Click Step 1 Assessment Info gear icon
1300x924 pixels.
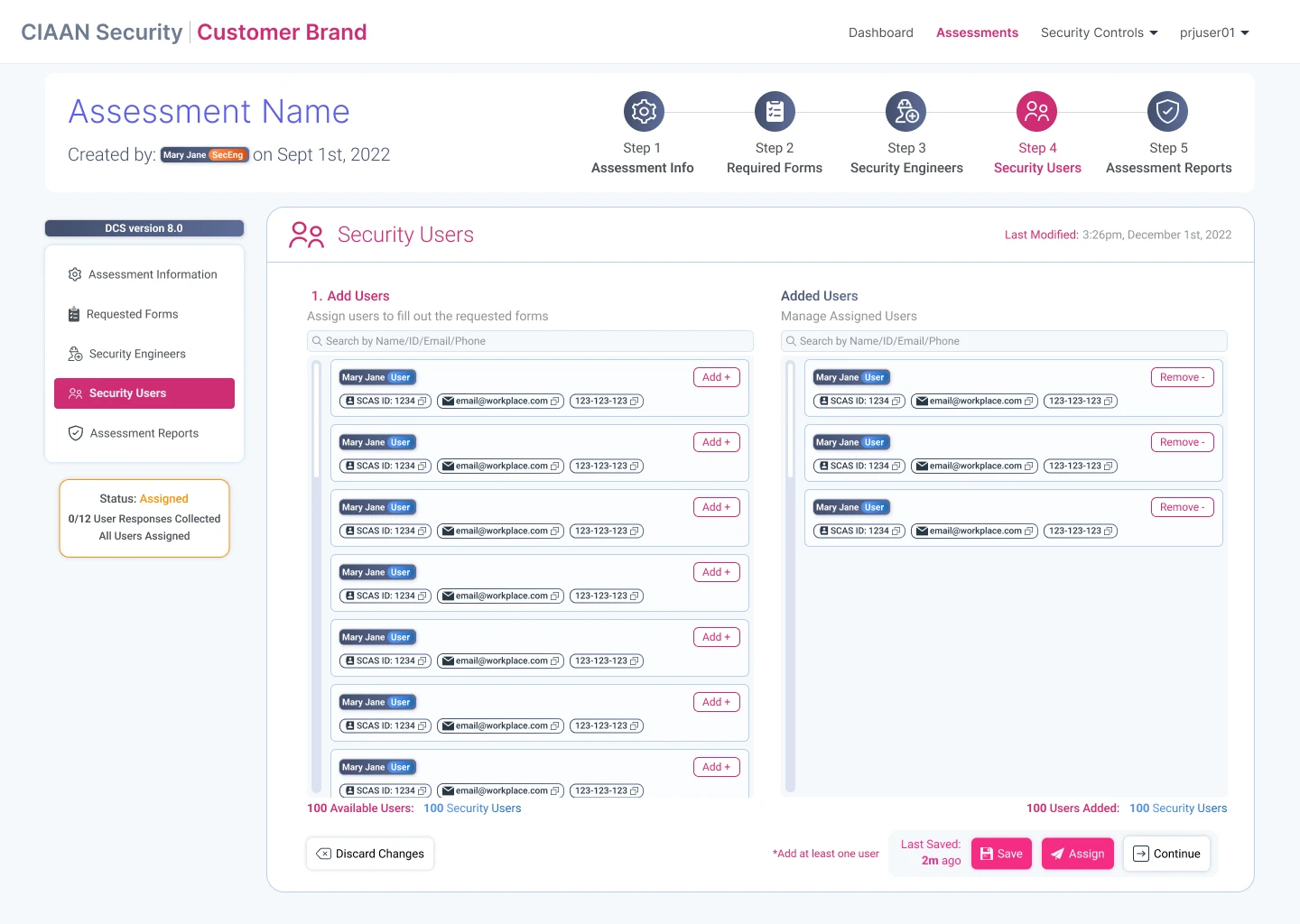point(644,112)
